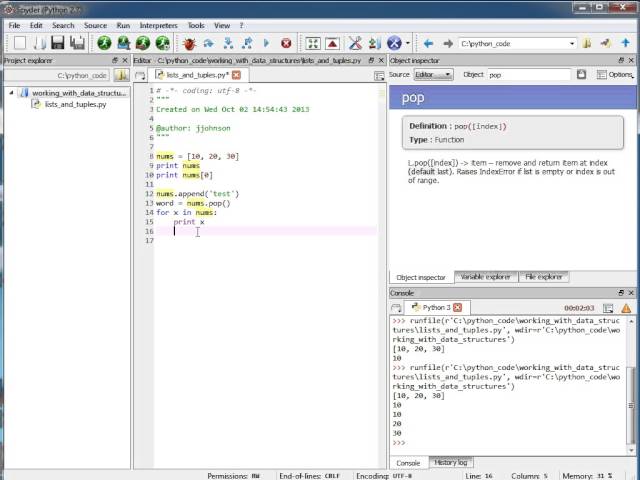Go back with the blue left arrow
This screenshot has width=640, height=480.
428,43
